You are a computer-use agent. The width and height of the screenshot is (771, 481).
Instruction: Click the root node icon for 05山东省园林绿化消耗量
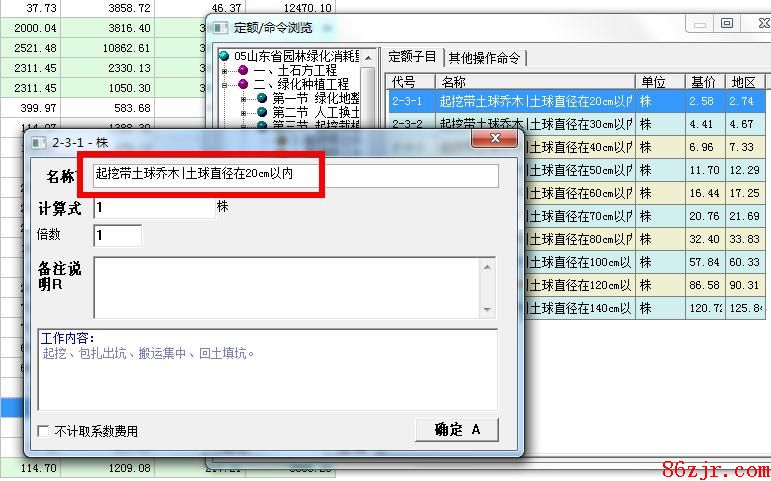(224, 57)
